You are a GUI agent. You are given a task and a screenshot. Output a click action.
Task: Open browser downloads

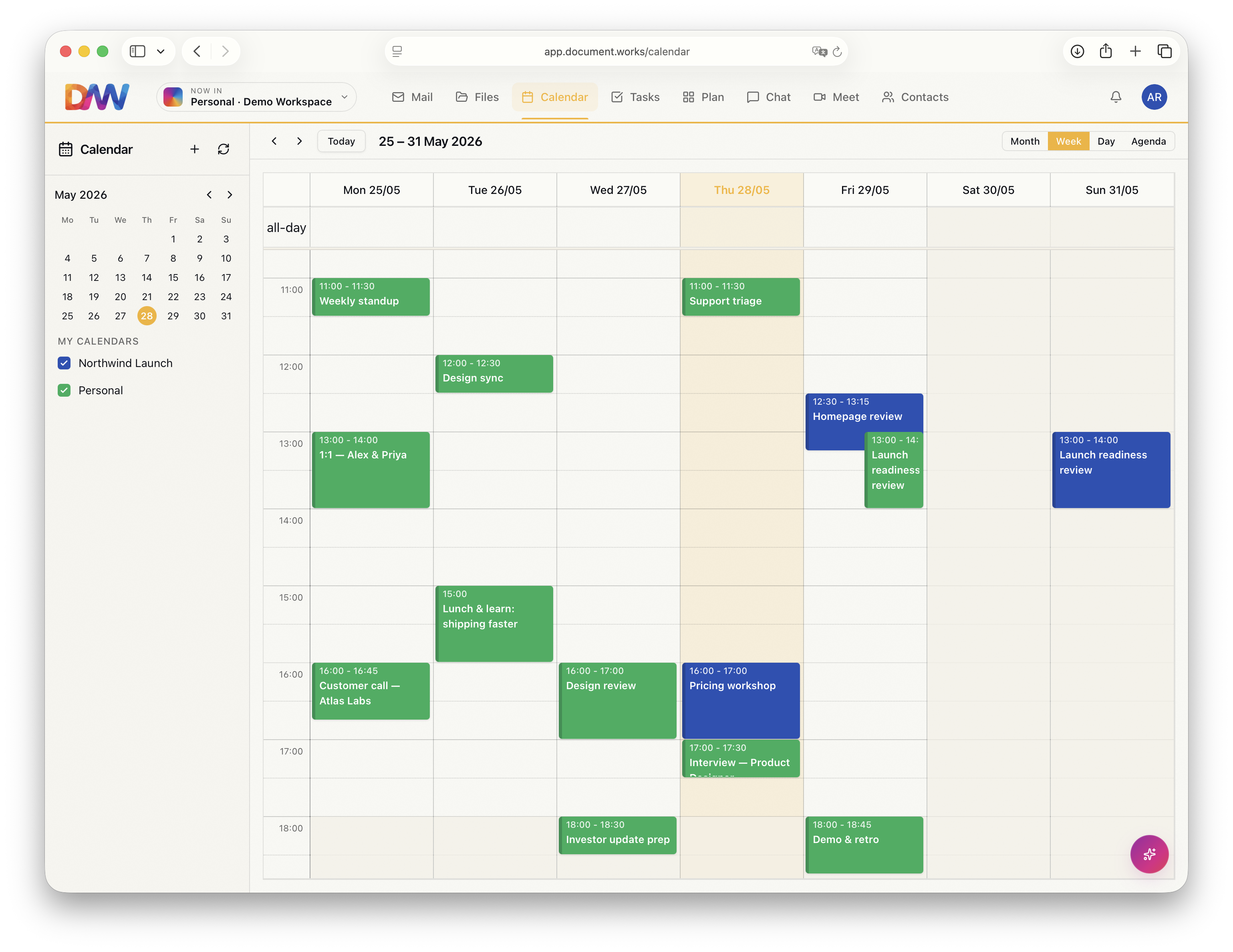click(x=1077, y=51)
